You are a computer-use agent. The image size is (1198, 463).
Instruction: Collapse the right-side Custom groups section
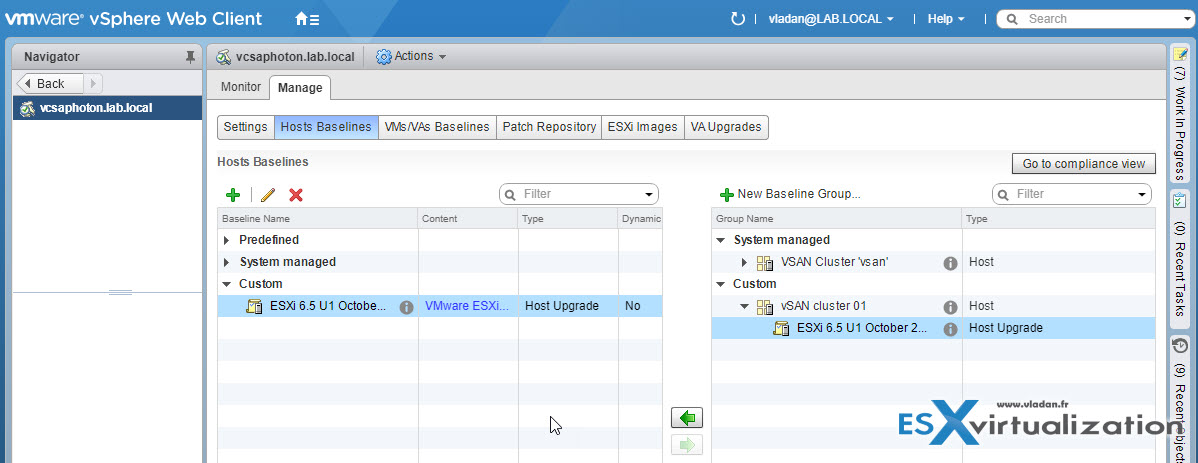pyautogui.click(x=721, y=284)
